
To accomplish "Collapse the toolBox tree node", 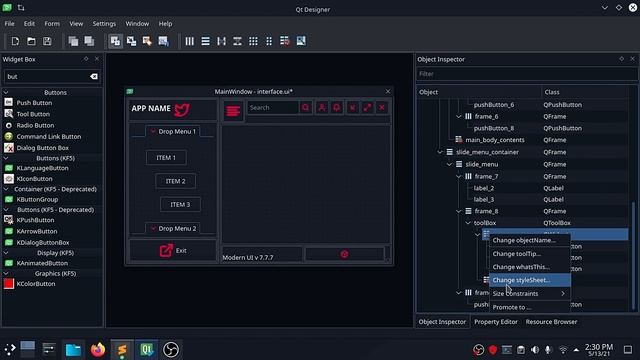I will (x=468, y=223).
